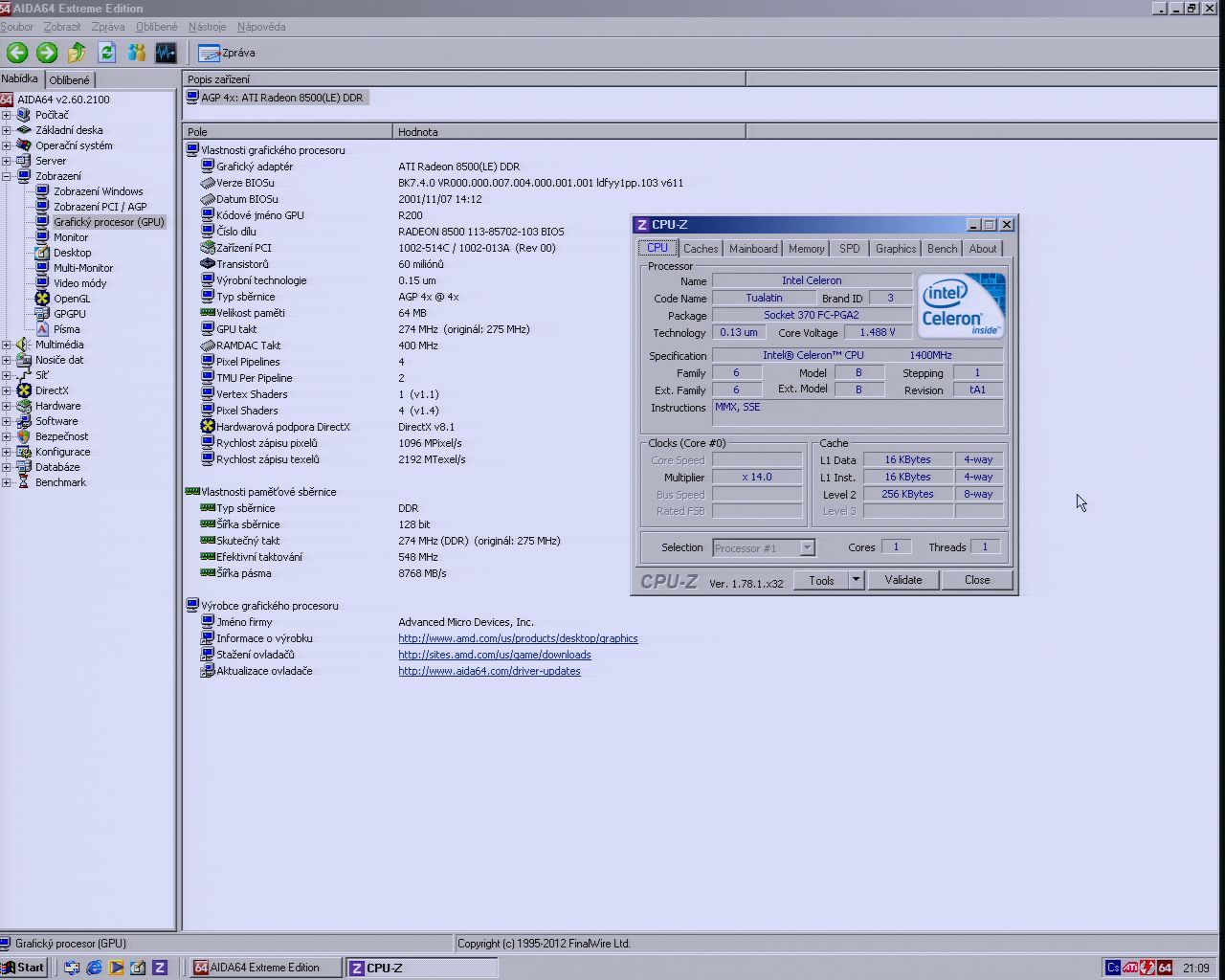Click the folder-up toolbar icon

tap(77, 53)
